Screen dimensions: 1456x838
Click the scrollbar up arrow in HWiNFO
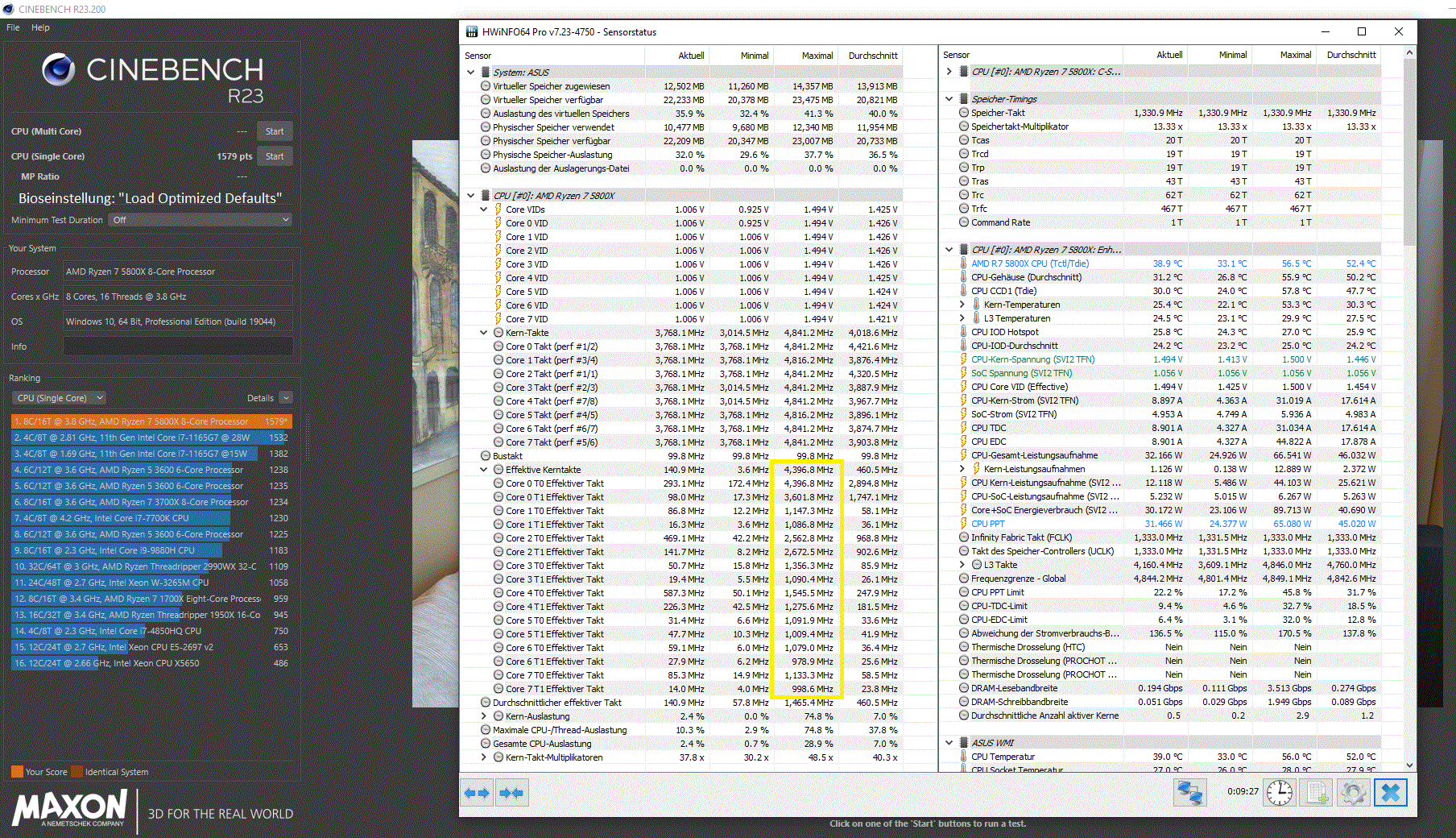click(x=1409, y=53)
